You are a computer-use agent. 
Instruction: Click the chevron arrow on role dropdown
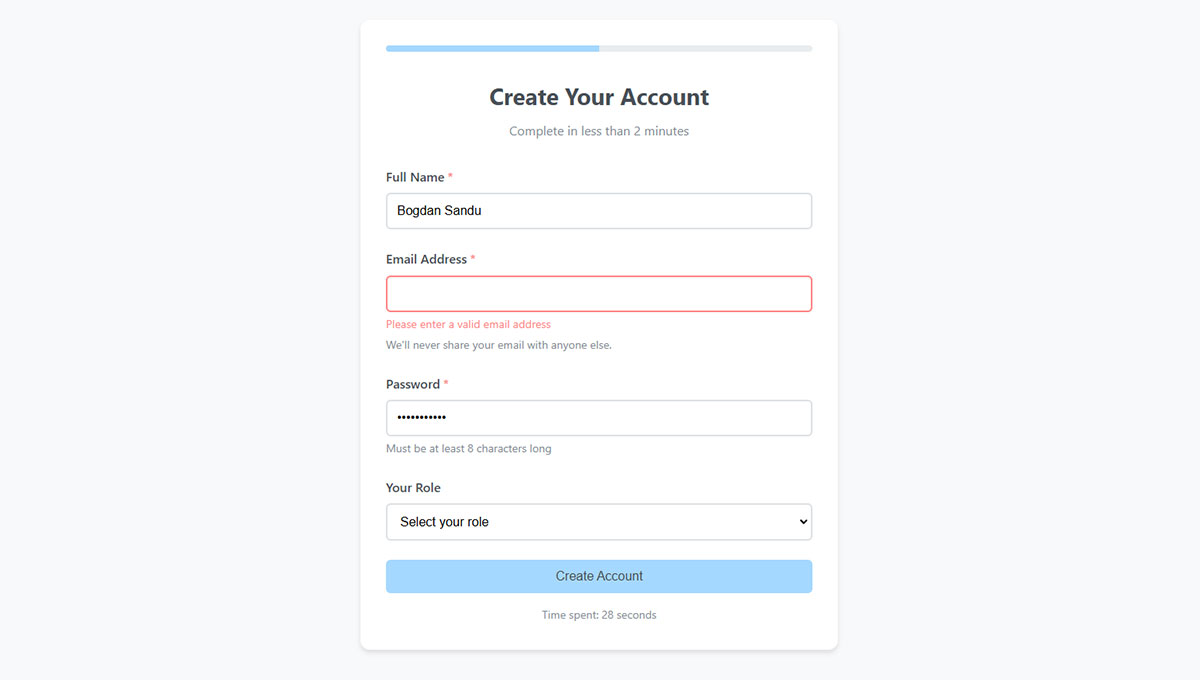point(802,522)
